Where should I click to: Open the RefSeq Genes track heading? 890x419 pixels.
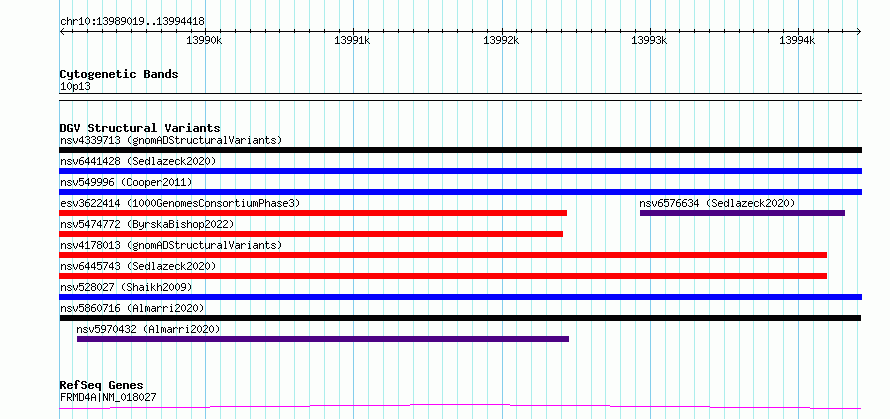(x=101, y=386)
